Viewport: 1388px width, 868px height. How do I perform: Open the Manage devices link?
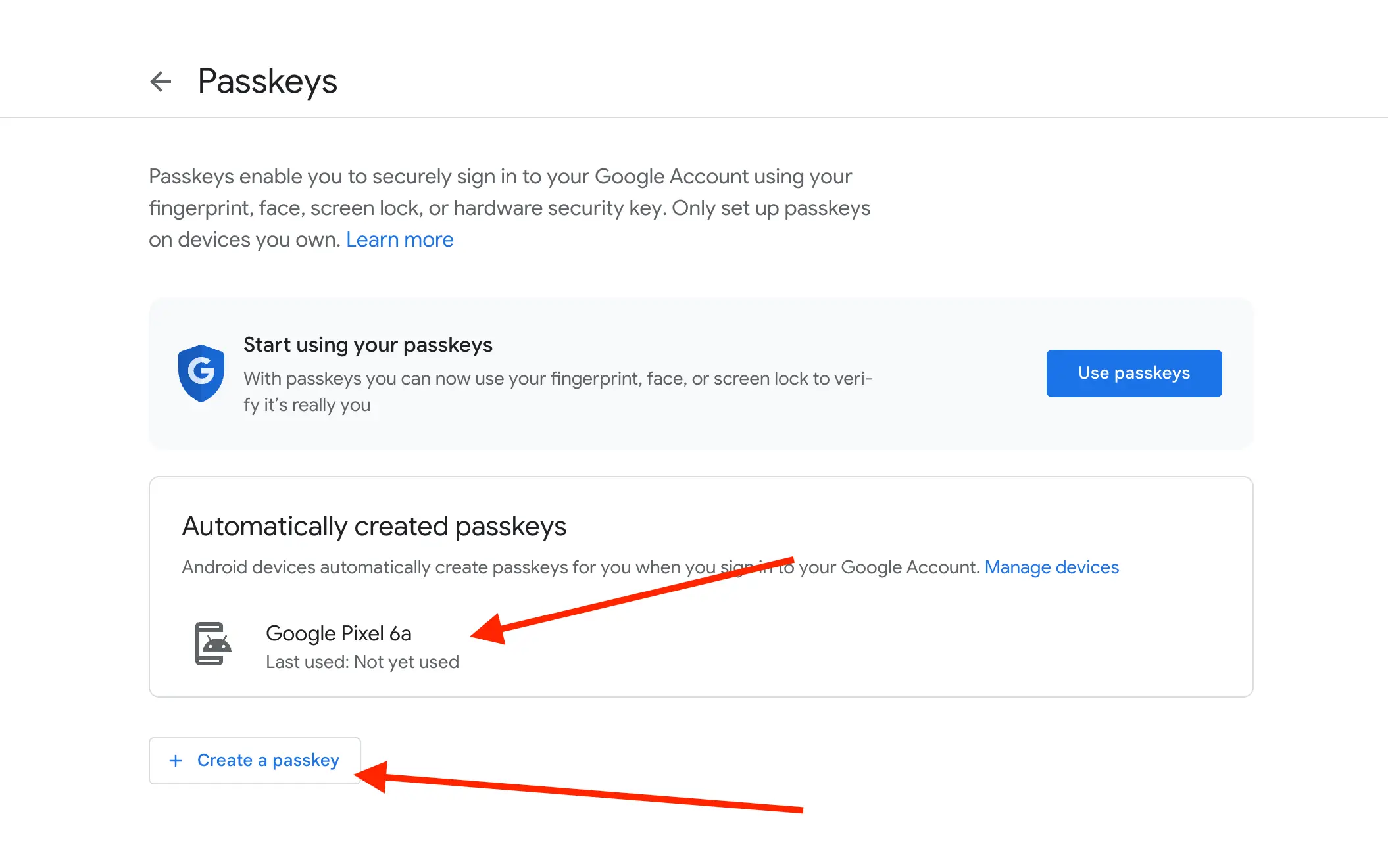(1052, 567)
